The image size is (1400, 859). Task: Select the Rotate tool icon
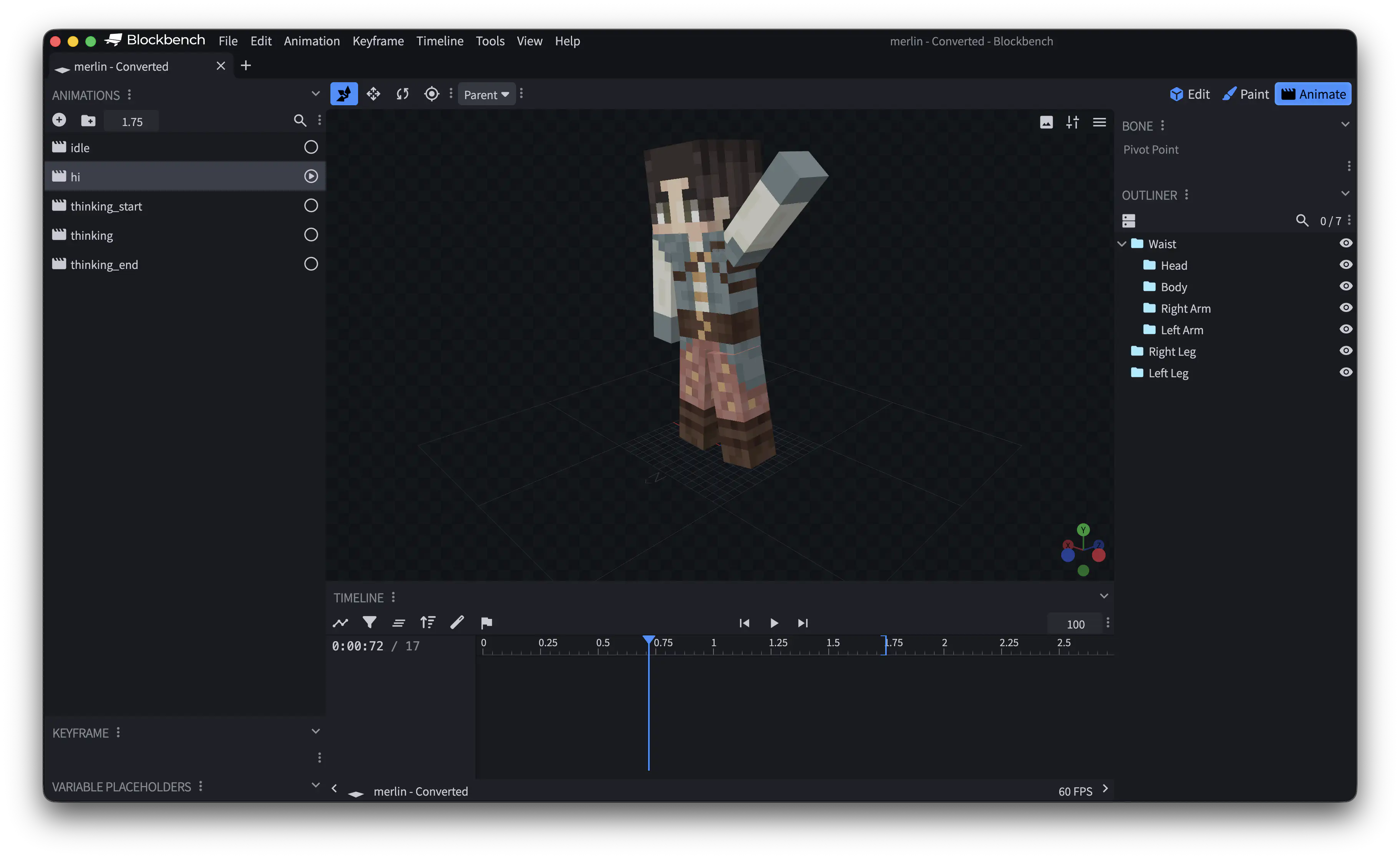[x=402, y=94]
